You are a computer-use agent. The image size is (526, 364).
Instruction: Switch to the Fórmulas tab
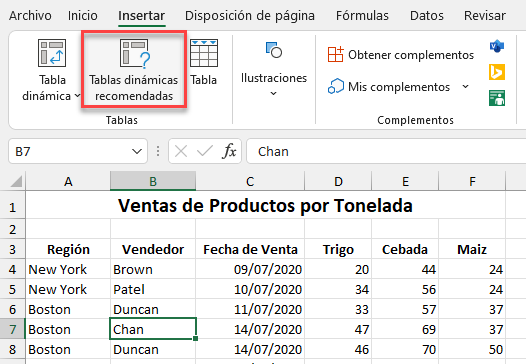pos(362,15)
